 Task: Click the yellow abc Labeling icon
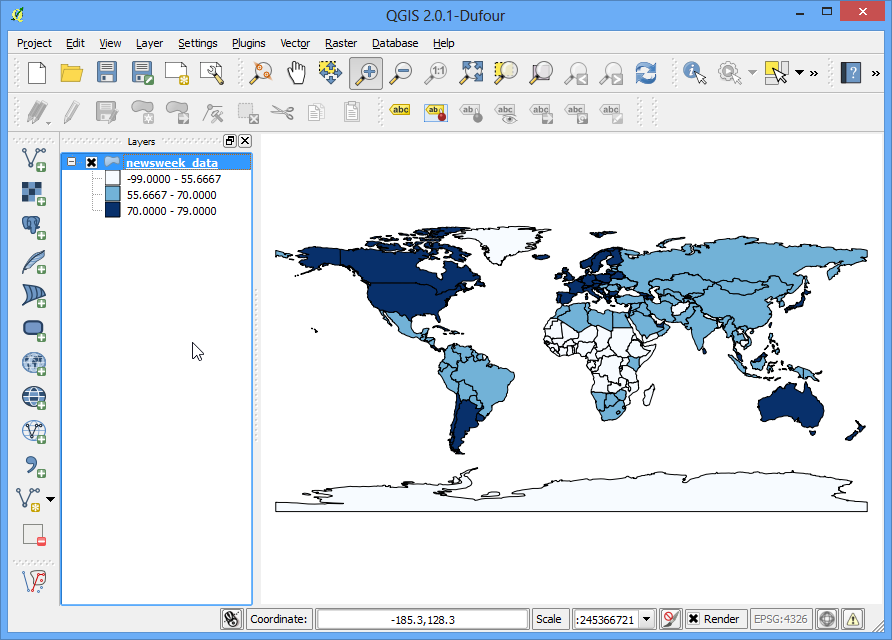coord(400,110)
